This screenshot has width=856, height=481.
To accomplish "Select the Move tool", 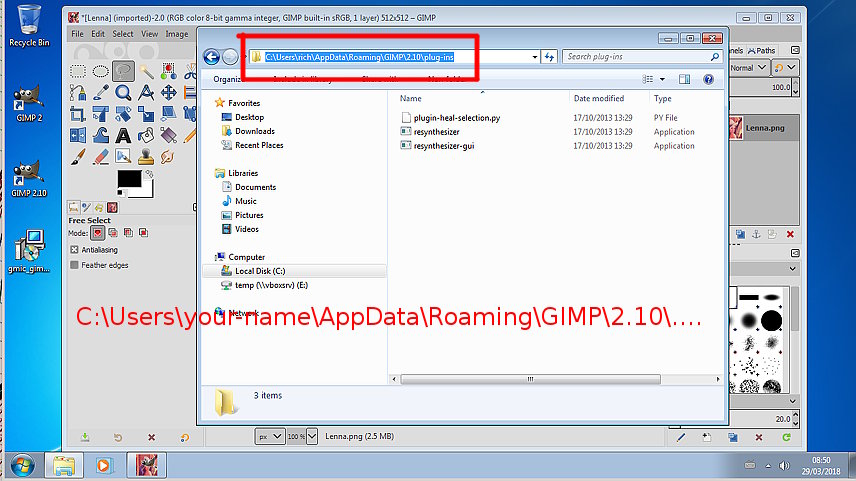I will click(169, 93).
